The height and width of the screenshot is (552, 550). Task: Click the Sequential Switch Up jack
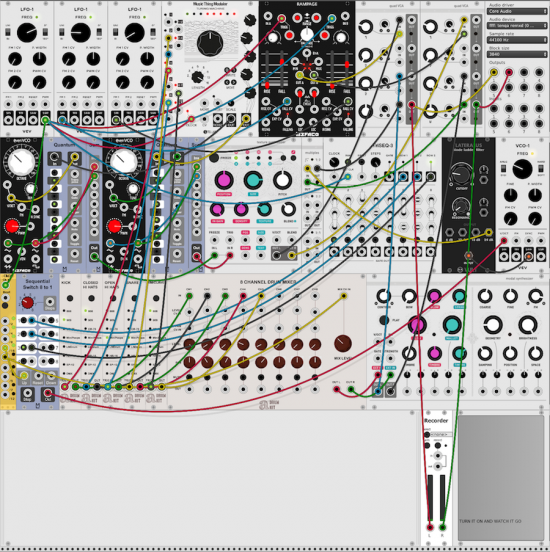(24, 375)
